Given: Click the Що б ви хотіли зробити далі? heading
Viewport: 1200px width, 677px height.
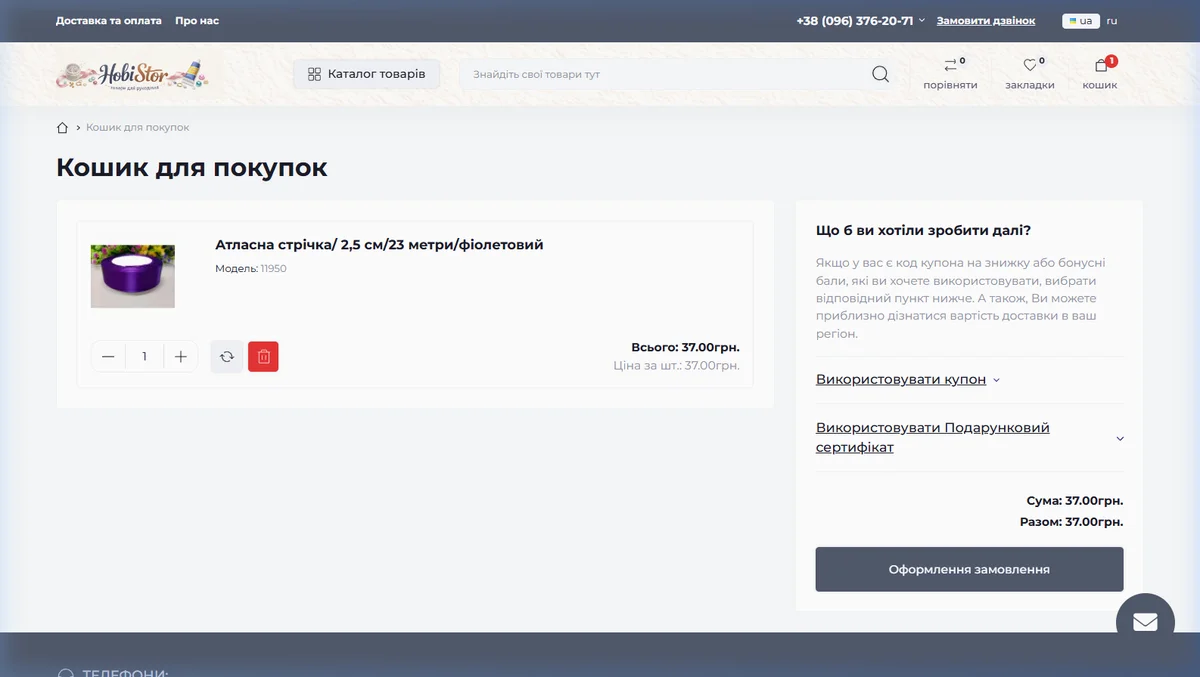Looking at the screenshot, I should tap(923, 230).
